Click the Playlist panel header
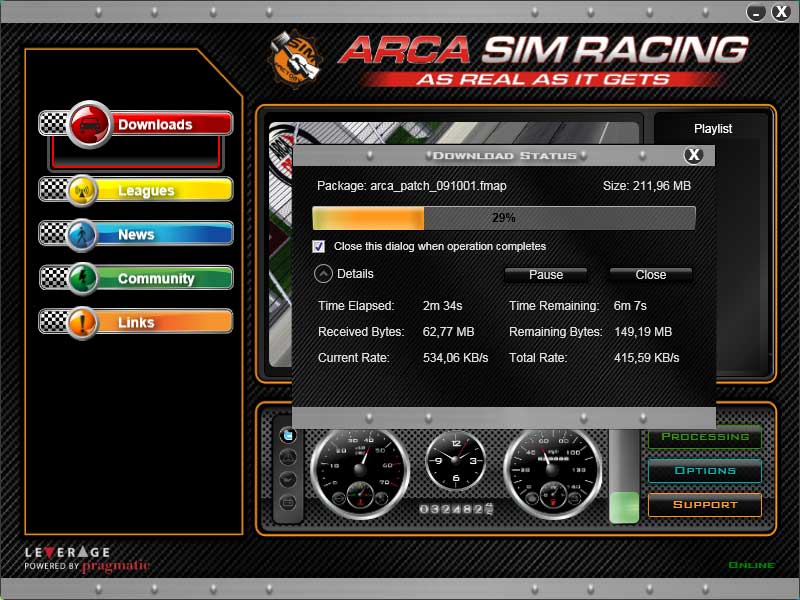The height and width of the screenshot is (600, 800). (713, 129)
